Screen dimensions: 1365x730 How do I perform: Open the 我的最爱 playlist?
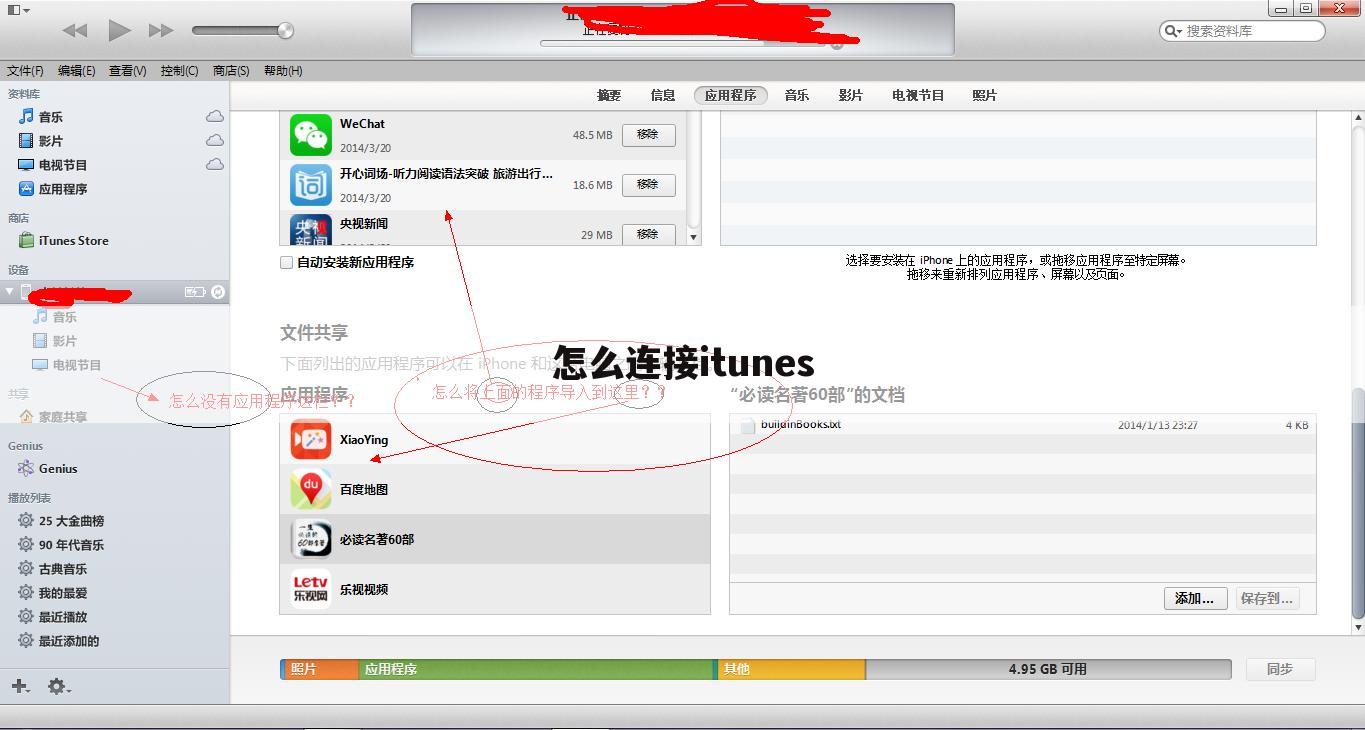click(x=62, y=593)
